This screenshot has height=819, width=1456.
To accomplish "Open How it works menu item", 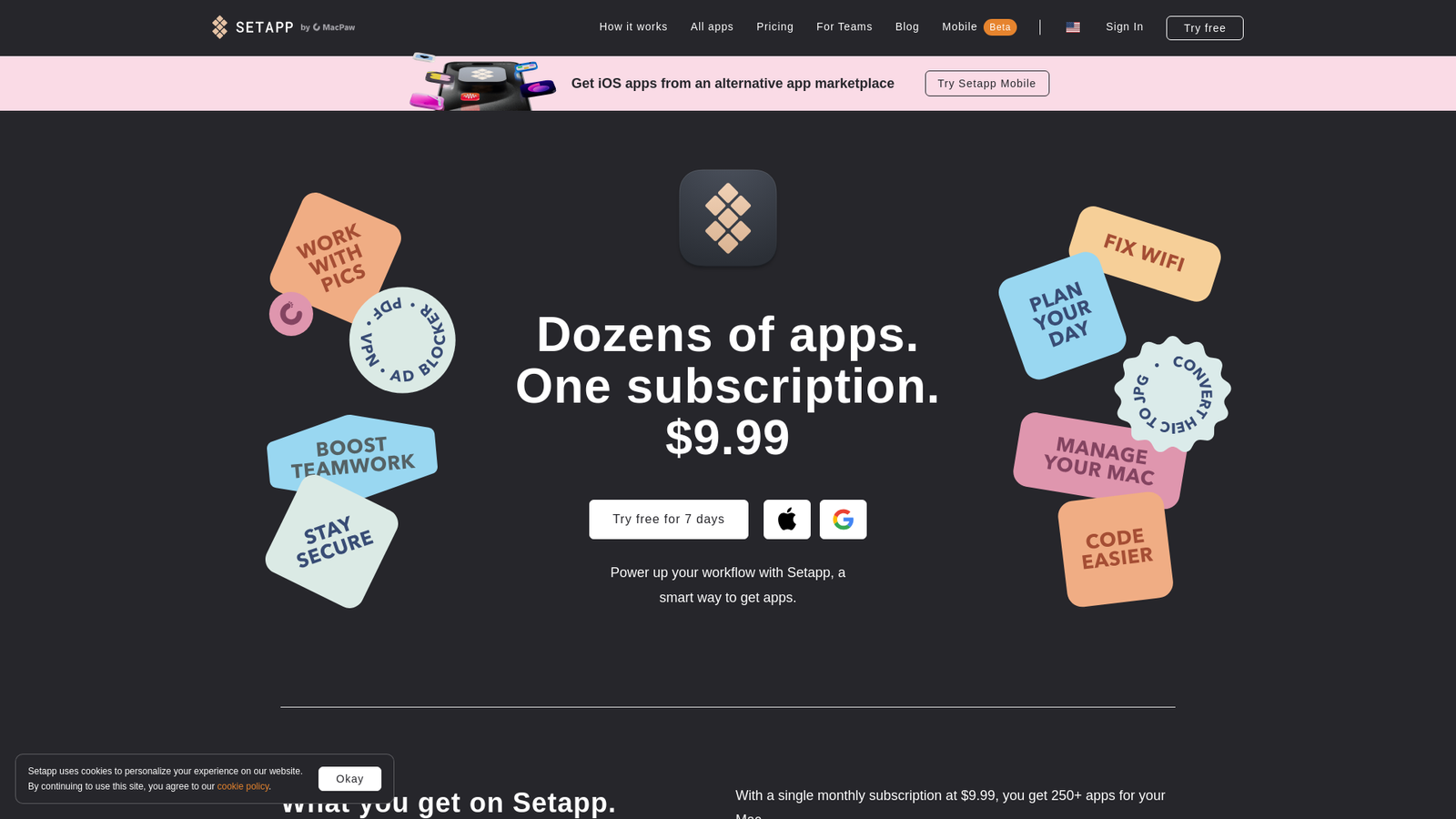I will [633, 27].
